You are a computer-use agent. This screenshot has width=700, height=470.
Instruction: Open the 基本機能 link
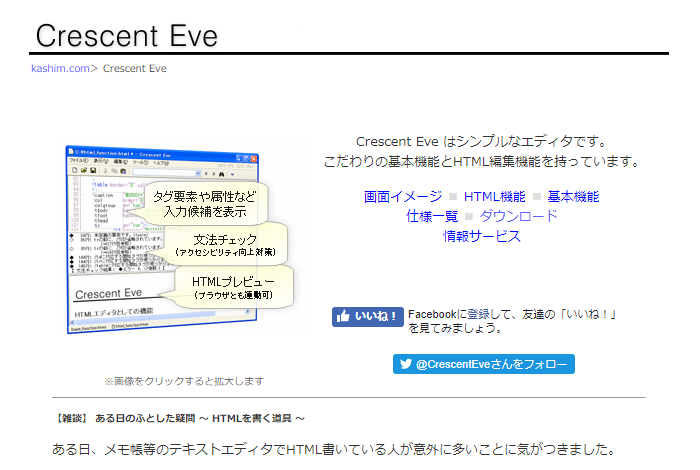[x=573, y=197]
